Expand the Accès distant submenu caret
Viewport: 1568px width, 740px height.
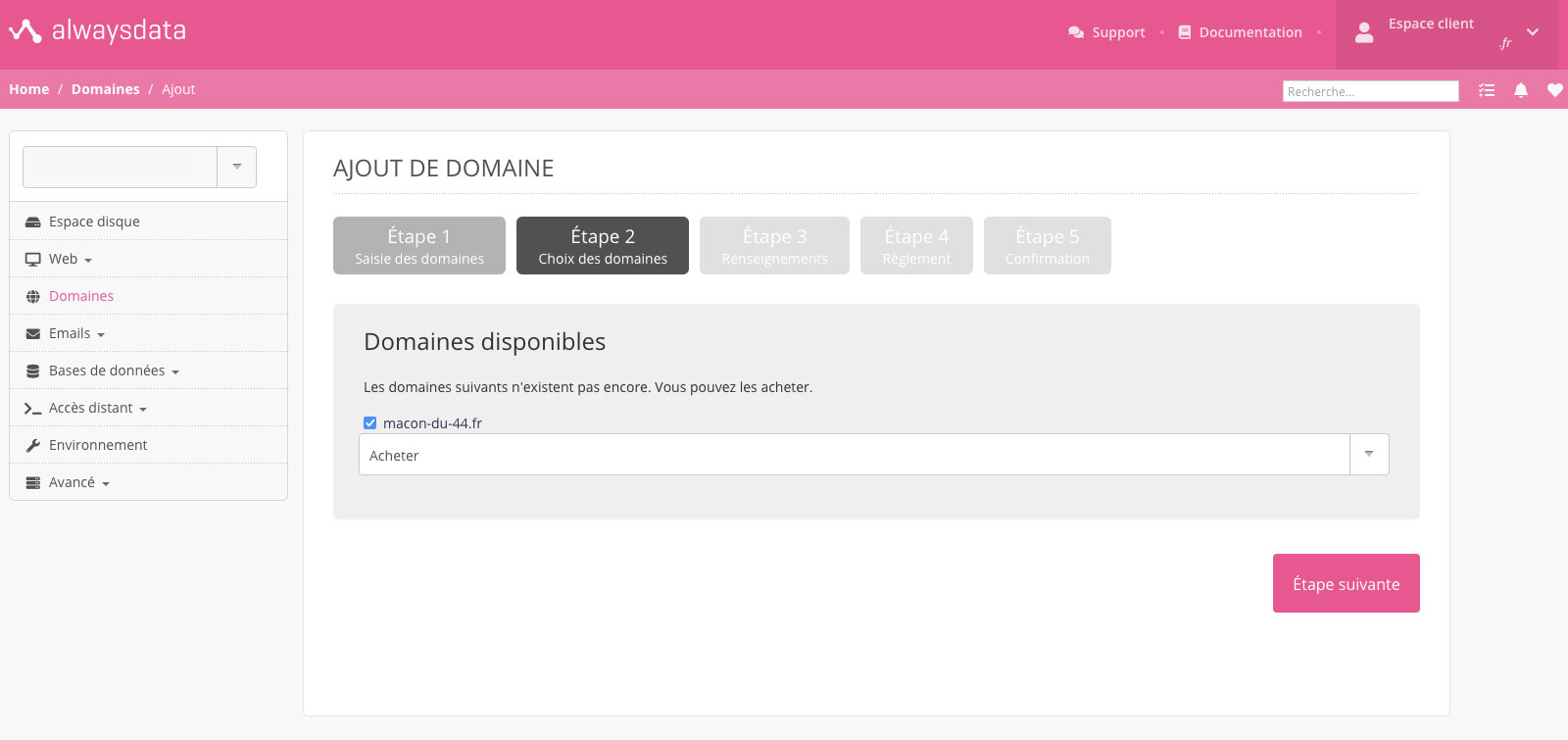(143, 410)
